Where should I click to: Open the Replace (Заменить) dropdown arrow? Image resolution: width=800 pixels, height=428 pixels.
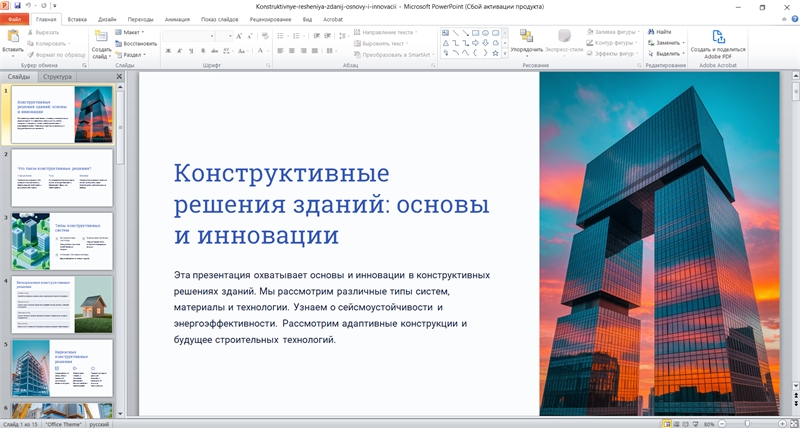684,43
